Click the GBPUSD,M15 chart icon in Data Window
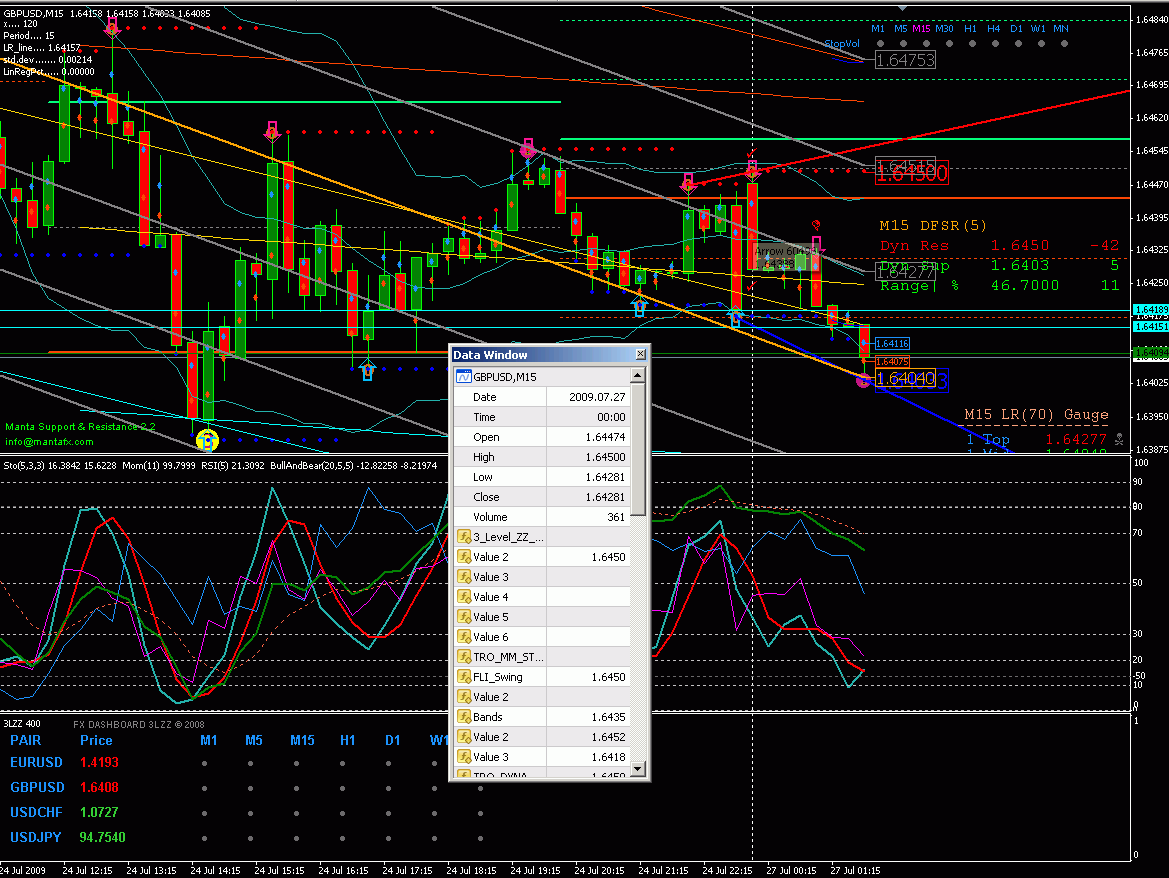The height and width of the screenshot is (878, 1169). pos(464,377)
